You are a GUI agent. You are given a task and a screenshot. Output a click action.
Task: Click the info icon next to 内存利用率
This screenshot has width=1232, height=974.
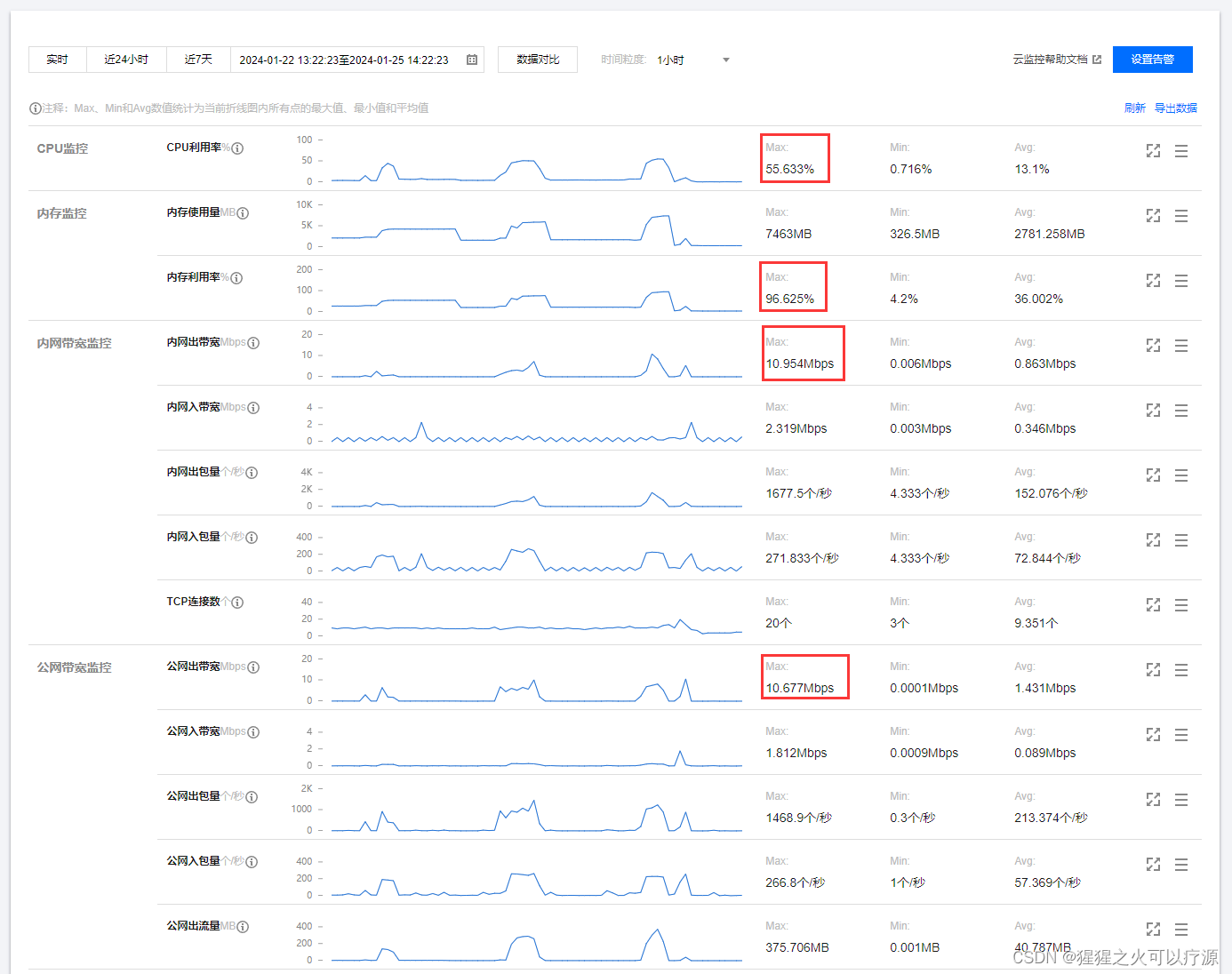click(x=236, y=278)
